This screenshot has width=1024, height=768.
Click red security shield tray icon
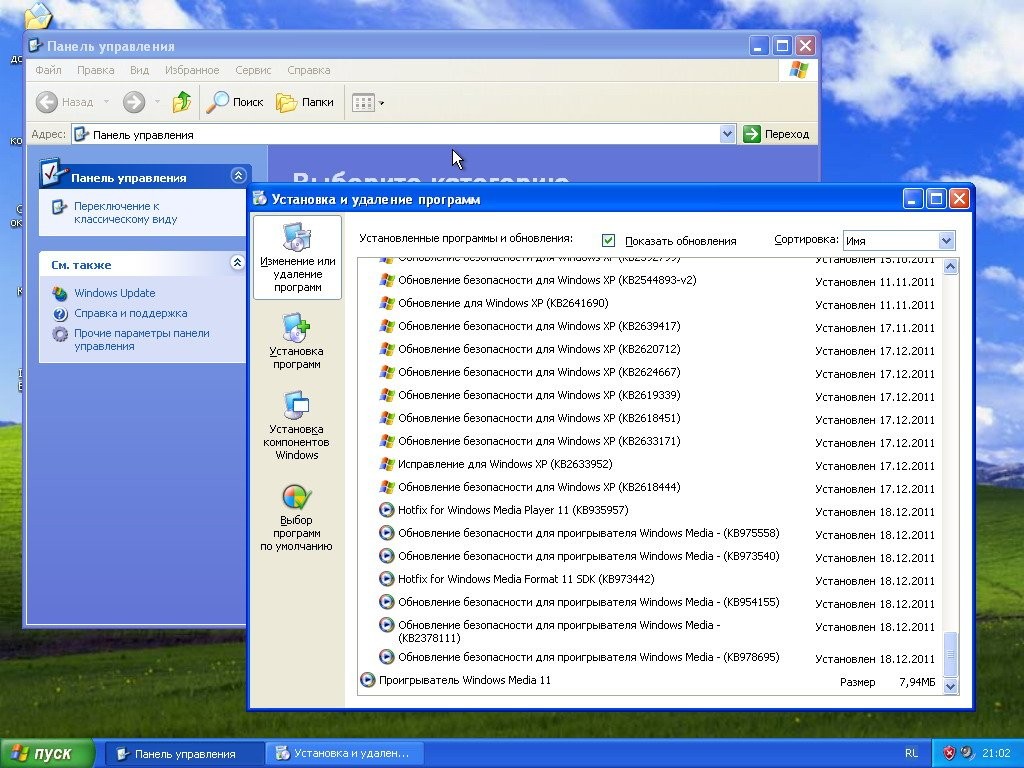click(x=950, y=753)
